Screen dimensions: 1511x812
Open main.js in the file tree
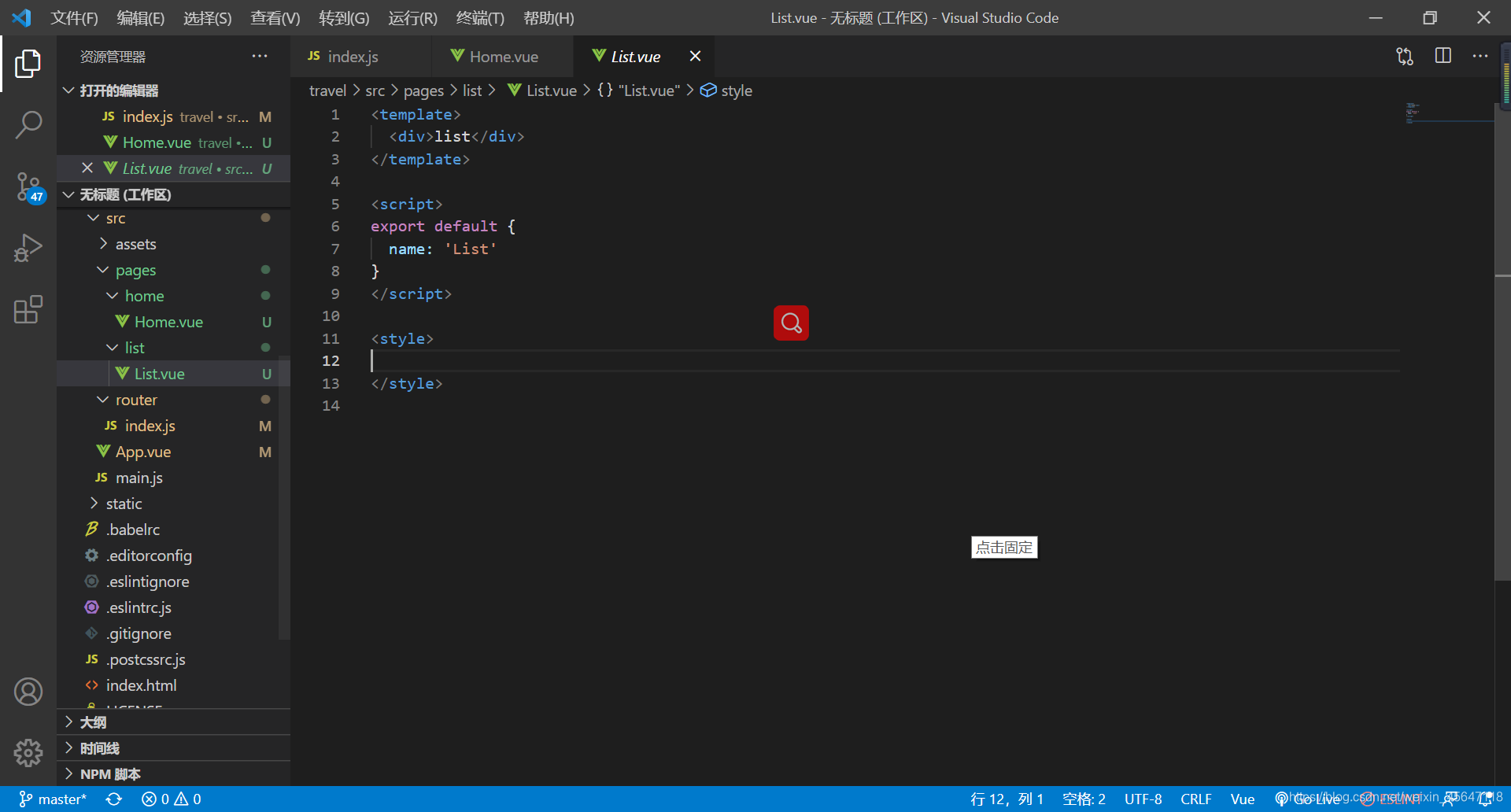click(173, 478)
